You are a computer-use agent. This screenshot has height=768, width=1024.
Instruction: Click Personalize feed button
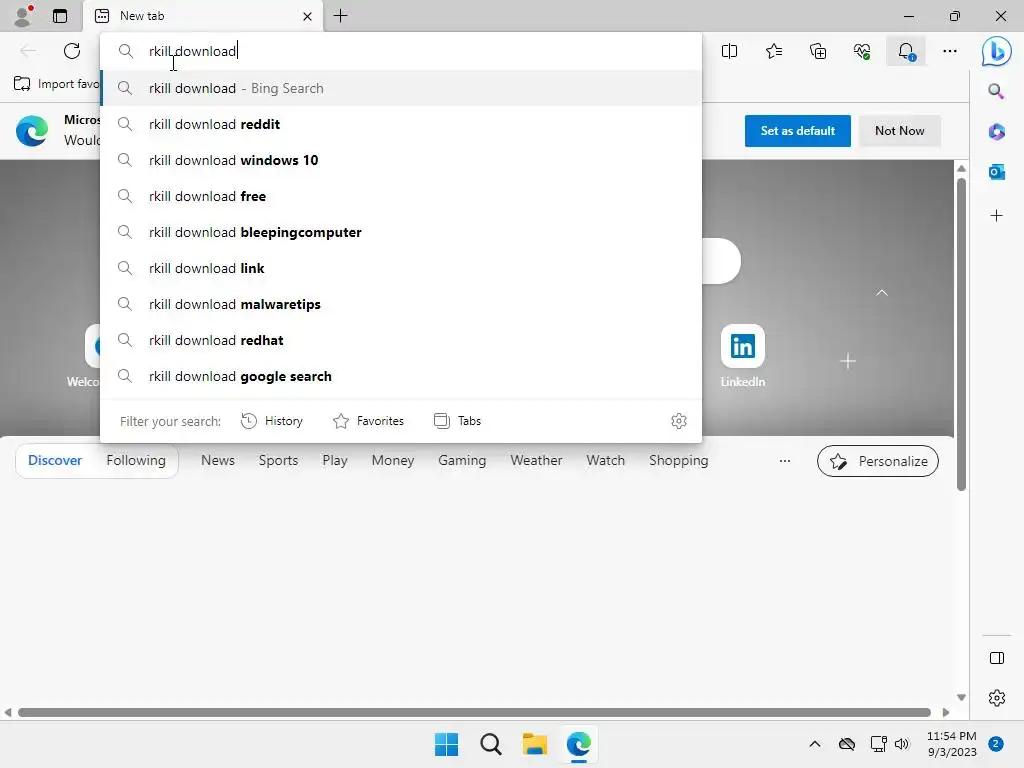pos(878,461)
